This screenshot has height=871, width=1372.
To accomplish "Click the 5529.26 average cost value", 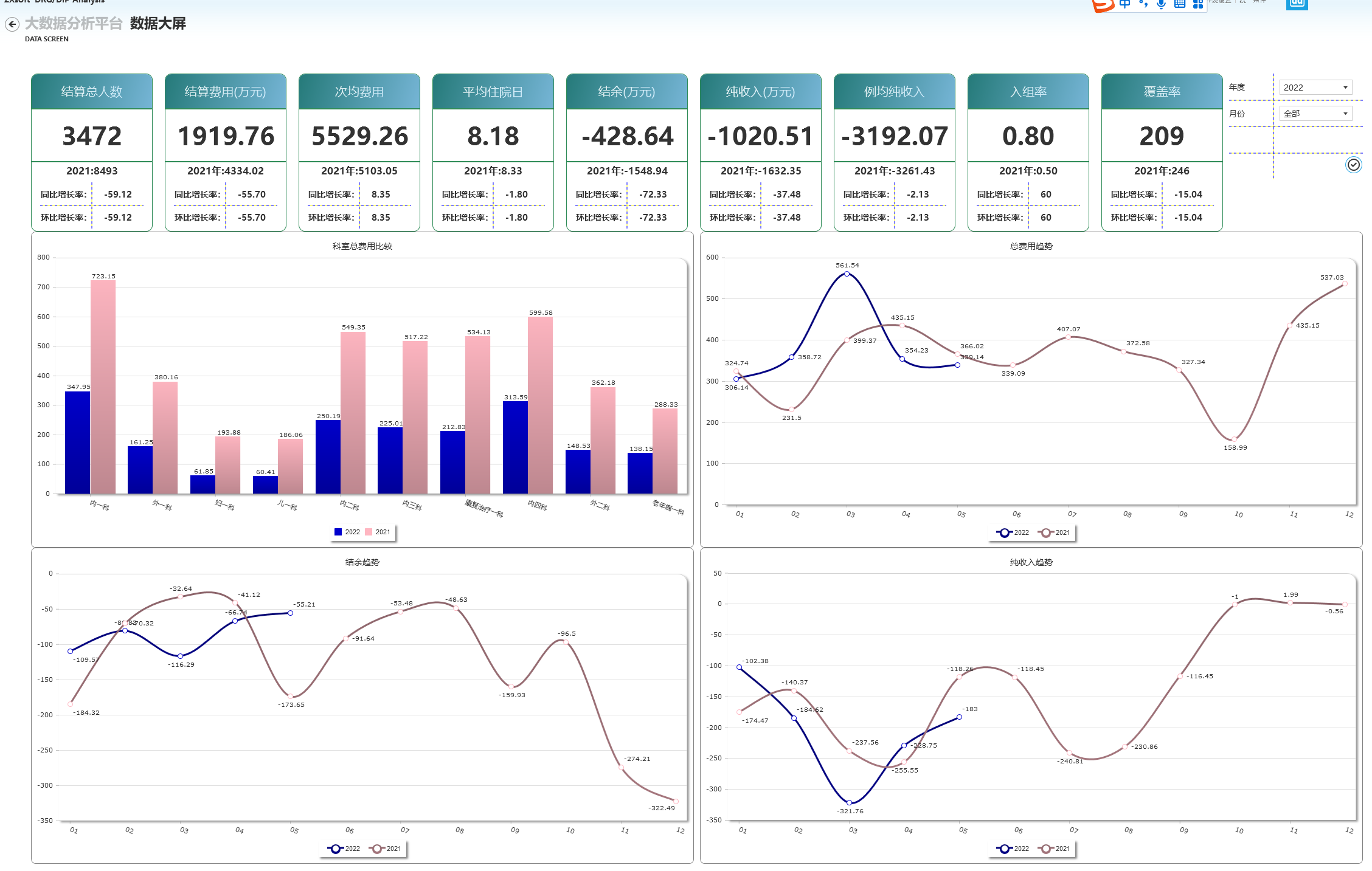I will pos(359,136).
